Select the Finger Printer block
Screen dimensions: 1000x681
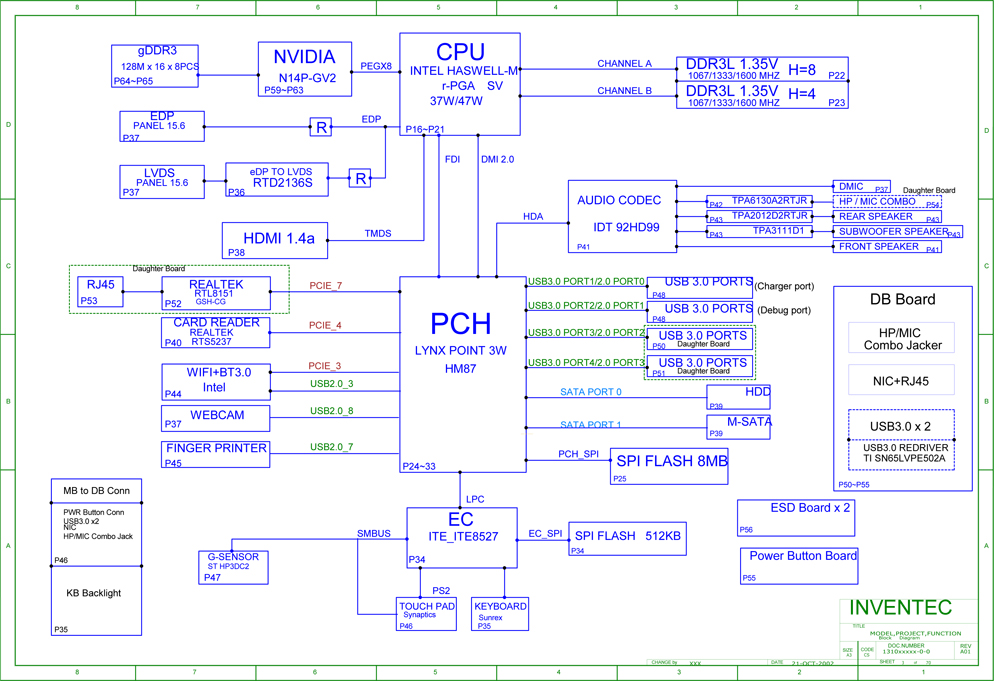[x=215, y=454]
